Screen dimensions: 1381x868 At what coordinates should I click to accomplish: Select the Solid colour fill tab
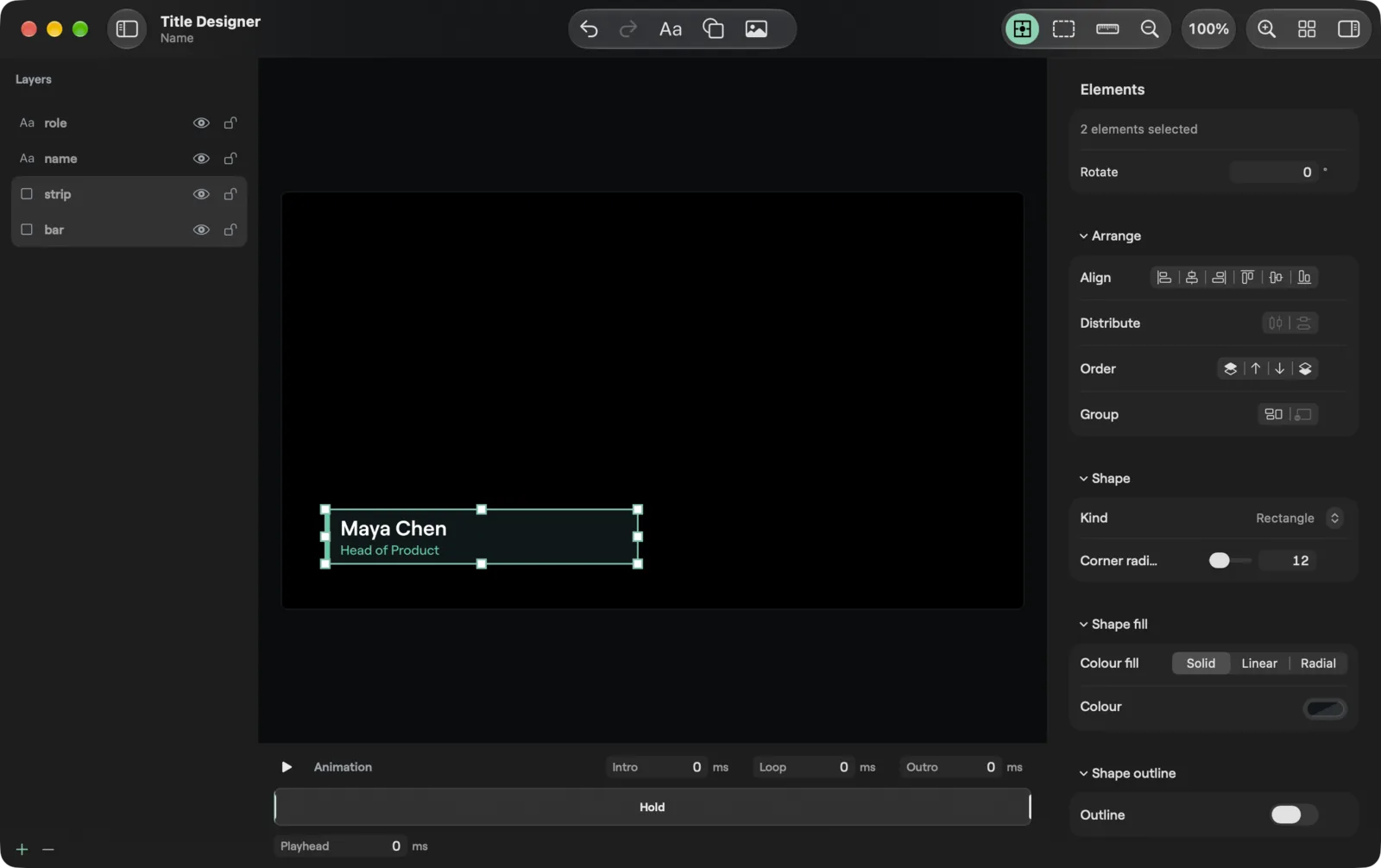[1201, 663]
